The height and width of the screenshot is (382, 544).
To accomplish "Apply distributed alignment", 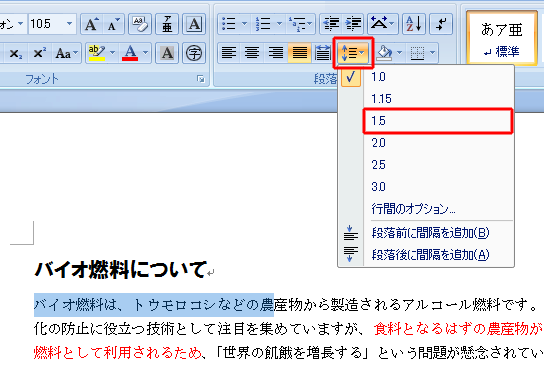I will coord(323,53).
